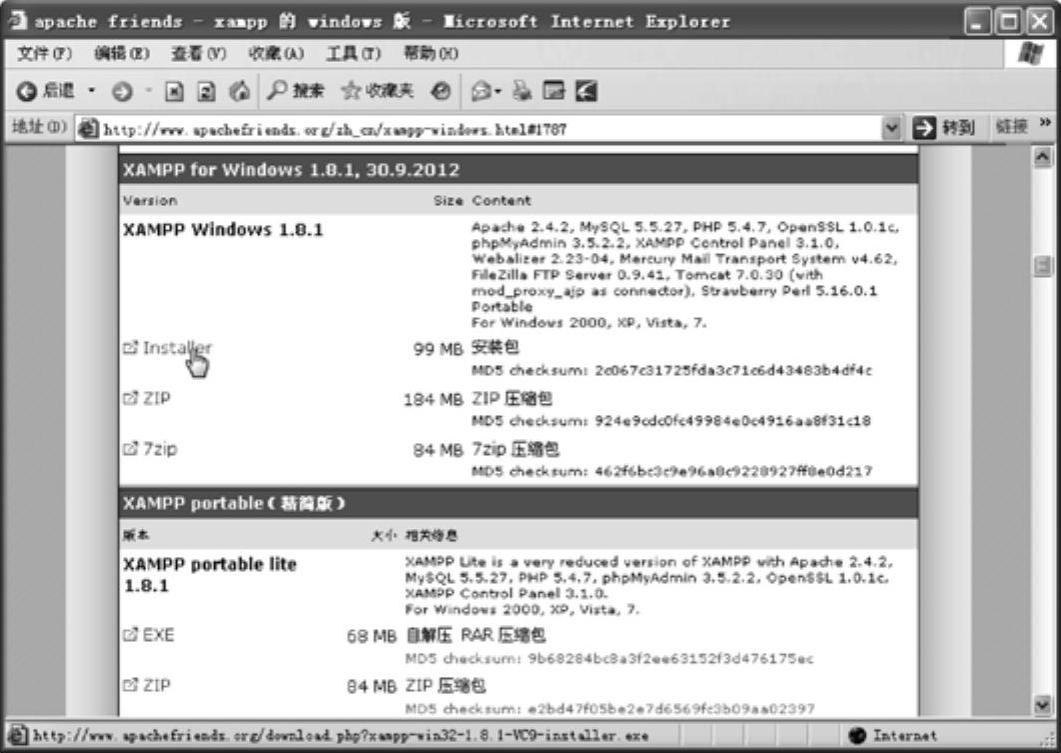
Task: Click the 'Version' column header
Action: (150, 200)
